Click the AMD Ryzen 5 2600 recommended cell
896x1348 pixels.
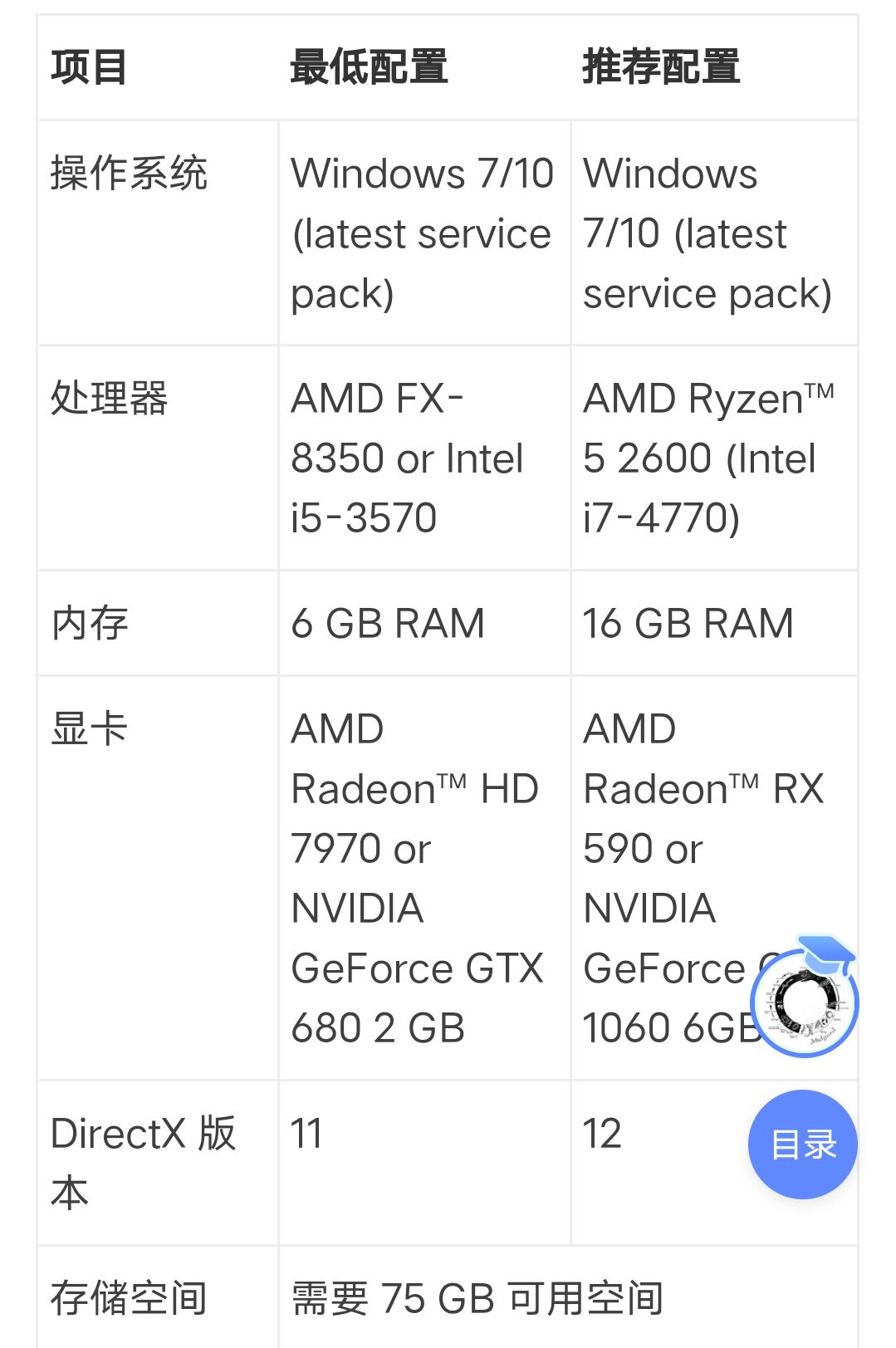pos(714,458)
